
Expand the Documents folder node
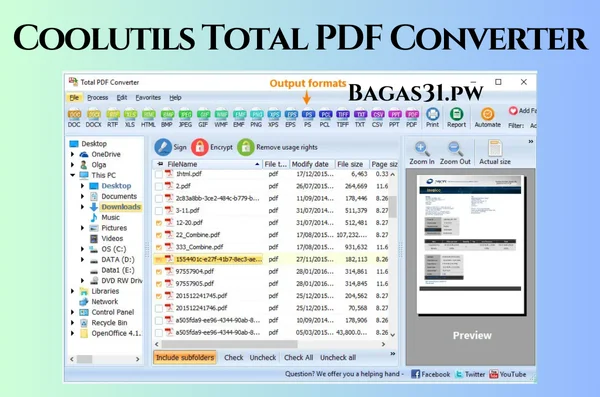(x=82, y=196)
